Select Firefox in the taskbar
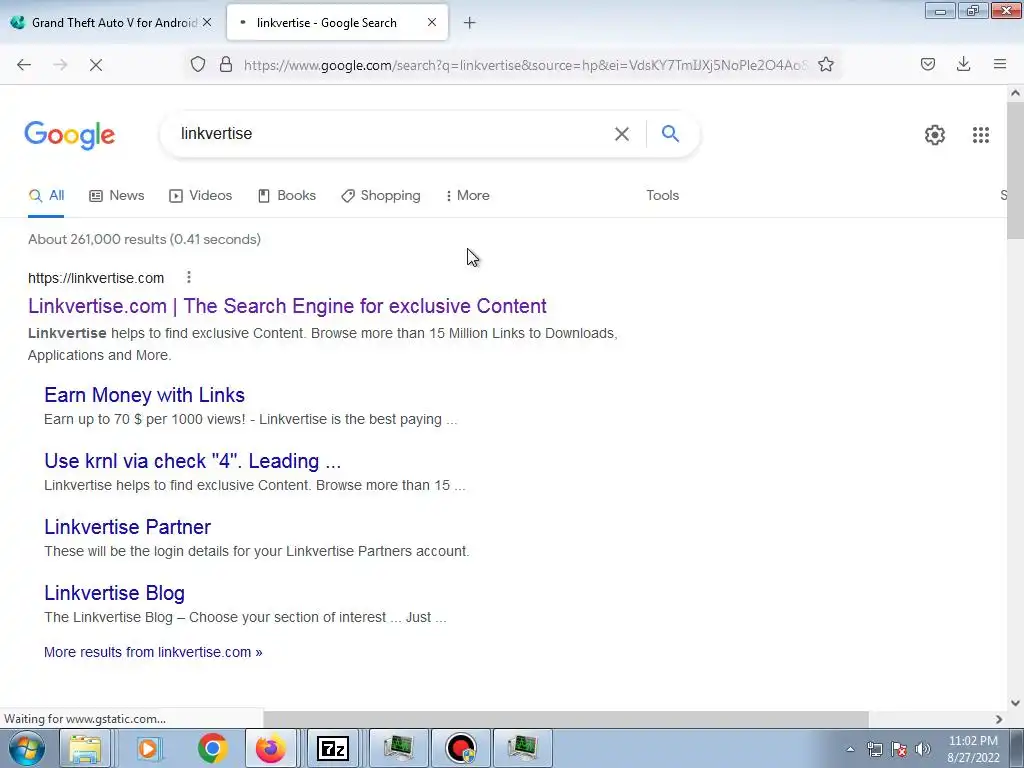Screen dimensions: 1024x768 [270, 748]
